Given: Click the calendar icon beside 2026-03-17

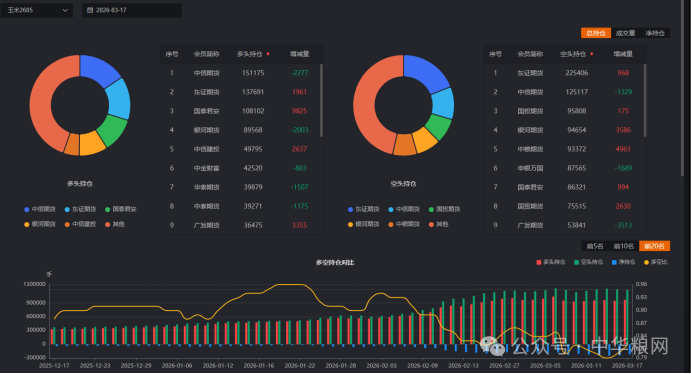Looking at the screenshot, I should point(90,10).
